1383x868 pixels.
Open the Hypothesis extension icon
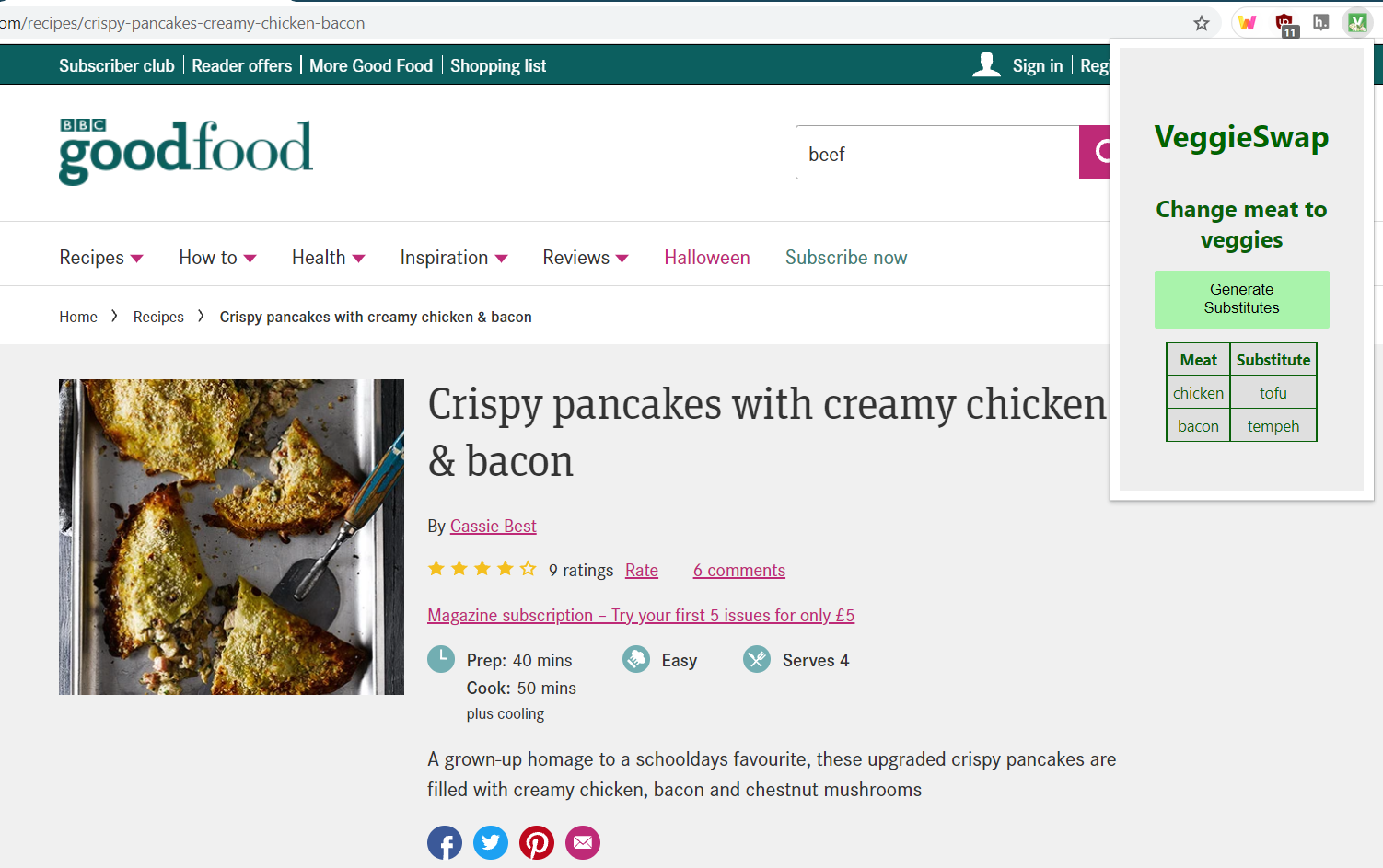pos(1321,23)
